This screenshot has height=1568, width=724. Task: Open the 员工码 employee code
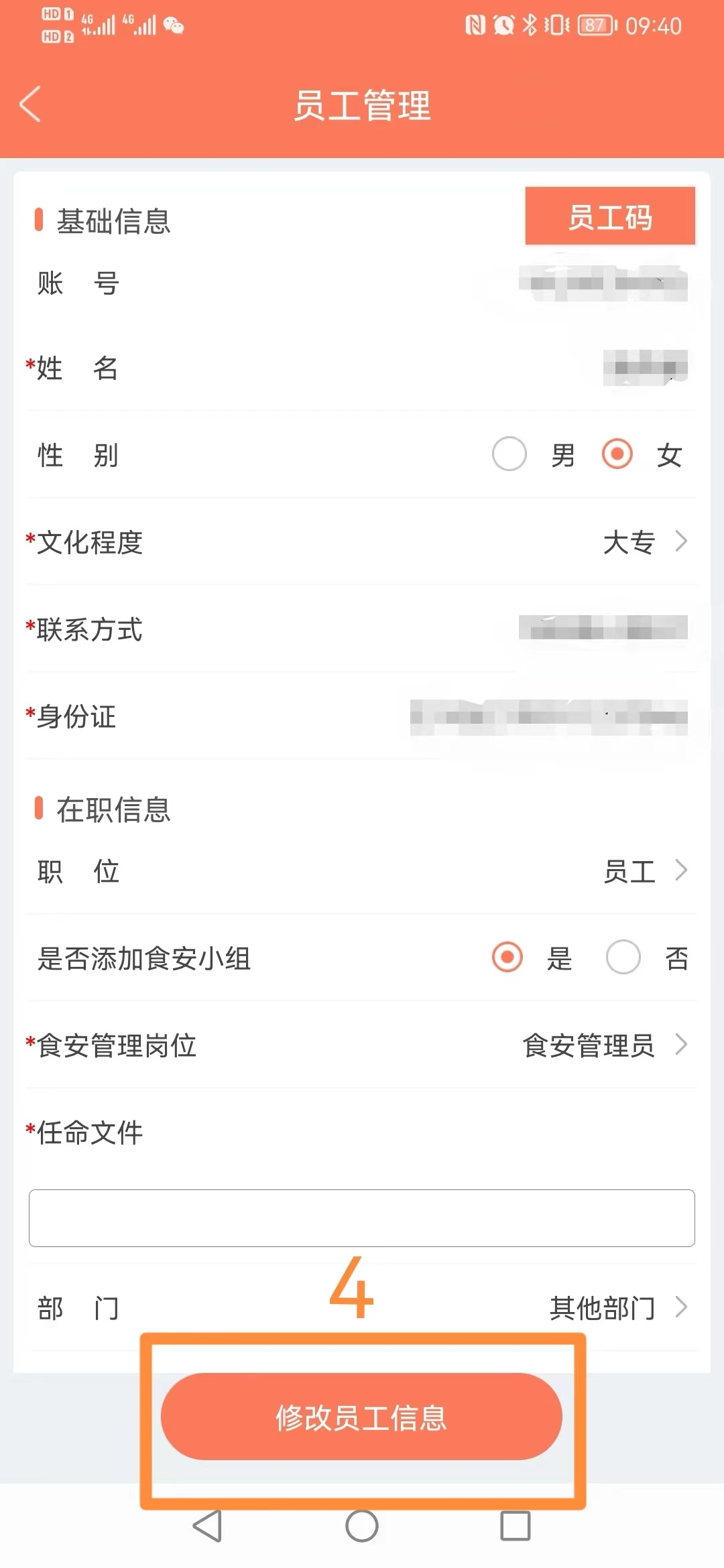[x=610, y=216]
